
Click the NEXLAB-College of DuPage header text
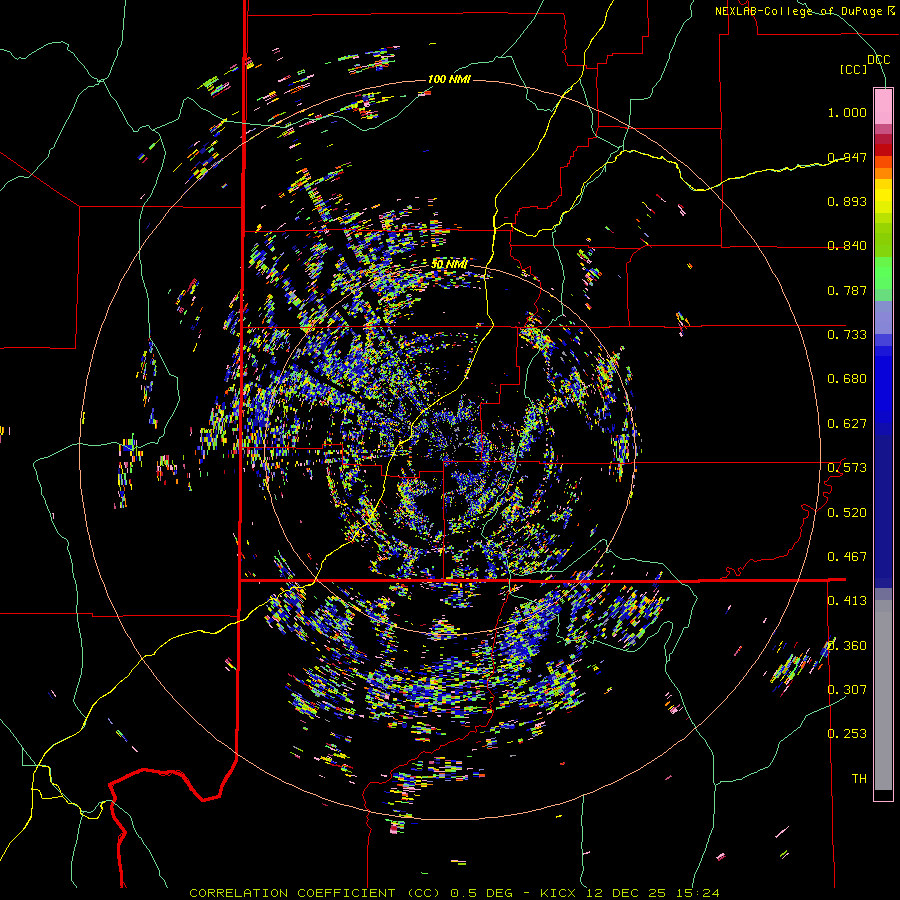(804, 11)
